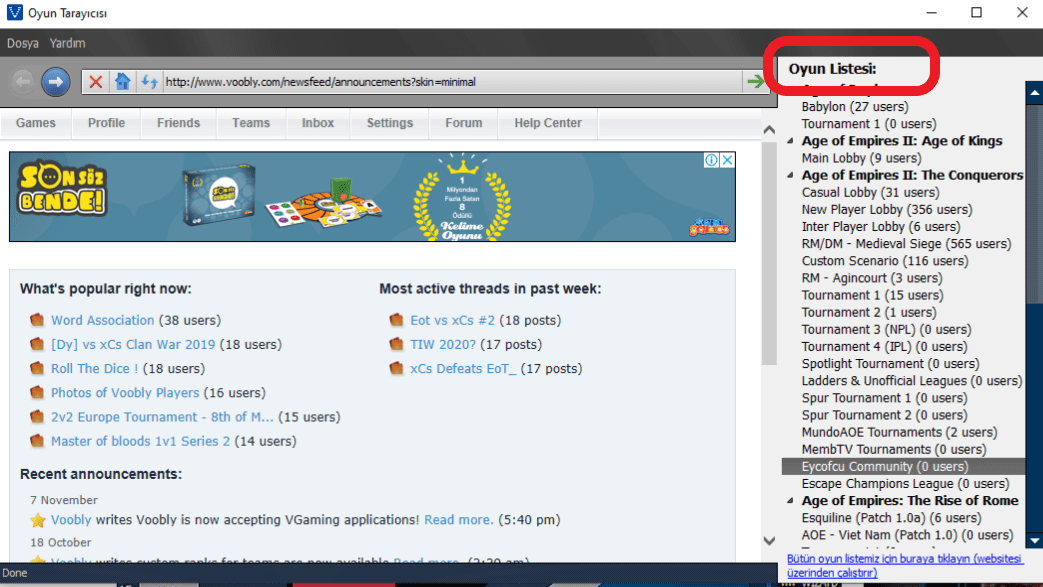Select Ladders & Unofficial Leagues lobby
The image size is (1043, 587).
tap(911, 381)
